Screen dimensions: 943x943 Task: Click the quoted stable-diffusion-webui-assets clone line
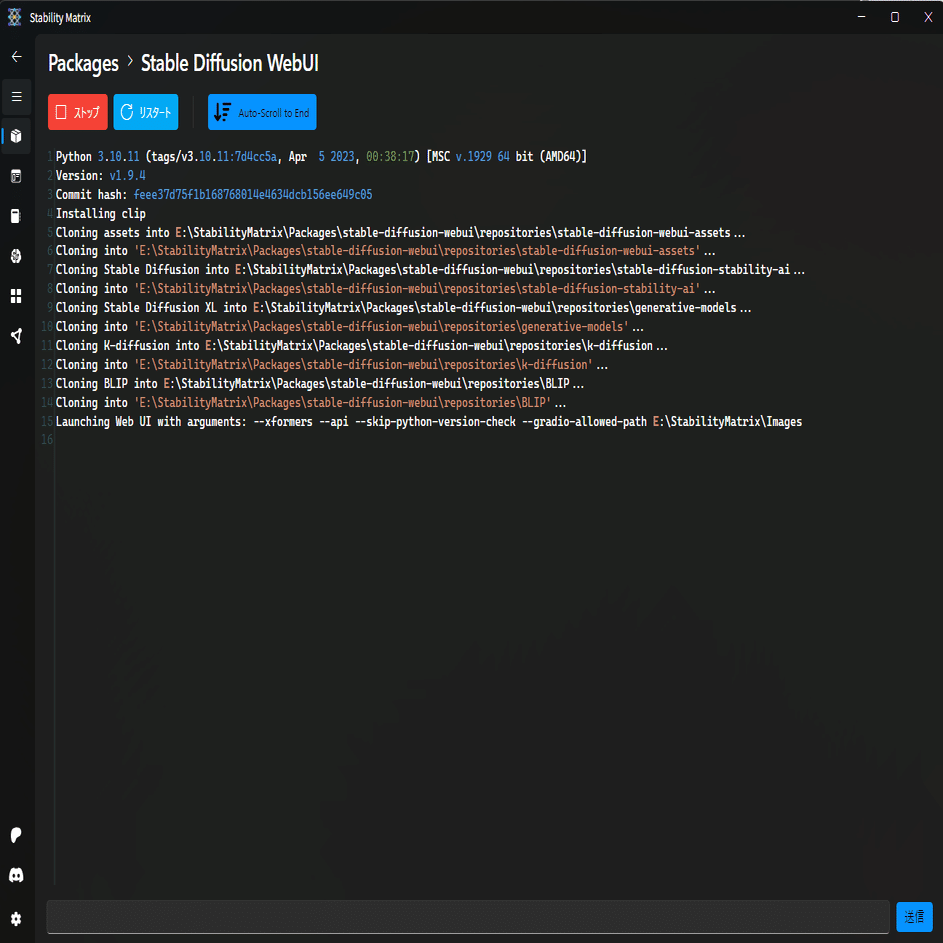point(385,251)
